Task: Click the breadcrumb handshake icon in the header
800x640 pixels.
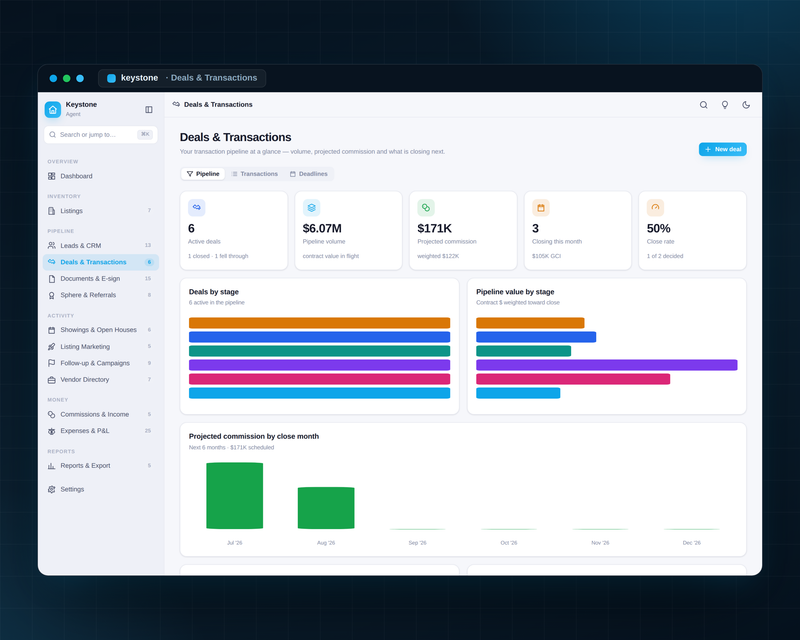Action: pyautogui.click(x=176, y=104)
